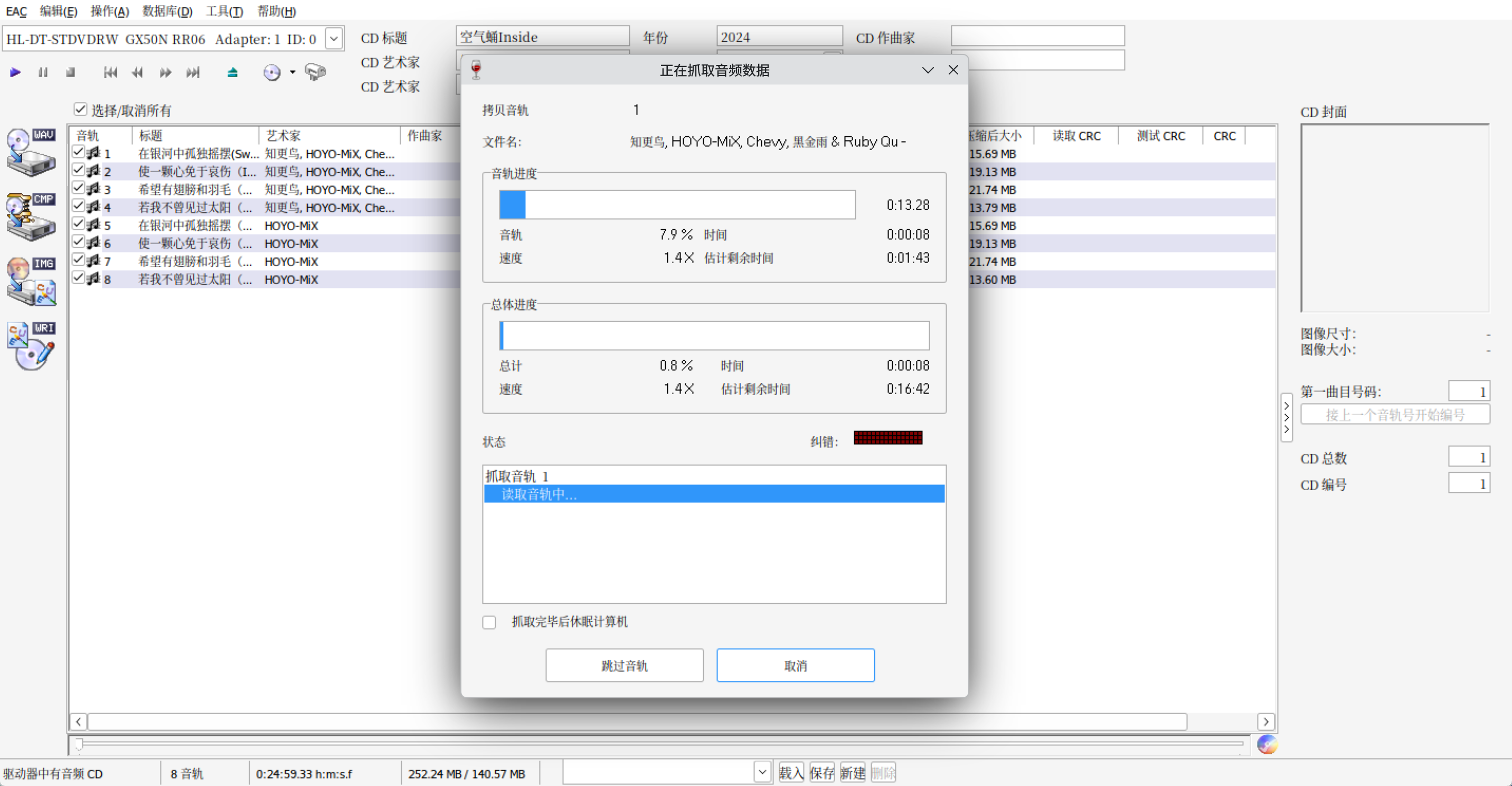Uncheck track 1 checkbox
The height and width of the screenshot is (786, 1512).
tap(78, 152)
